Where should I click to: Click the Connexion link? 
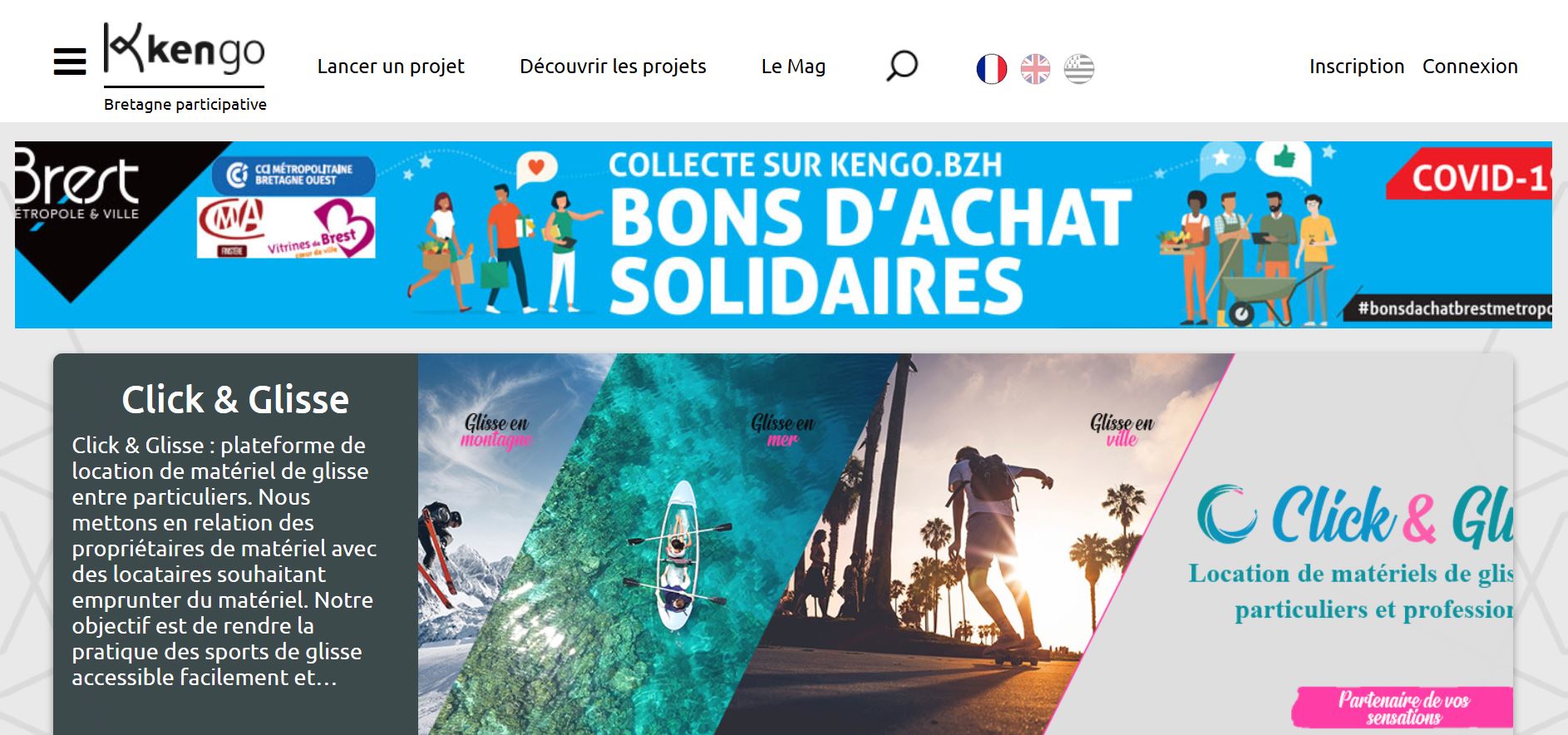click(x=1470, y=67)
